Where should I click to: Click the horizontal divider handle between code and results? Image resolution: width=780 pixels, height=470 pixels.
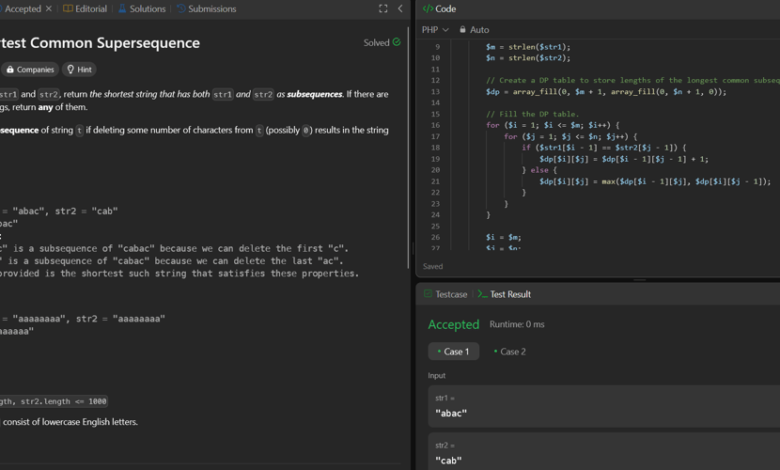[x=640, y=280]
